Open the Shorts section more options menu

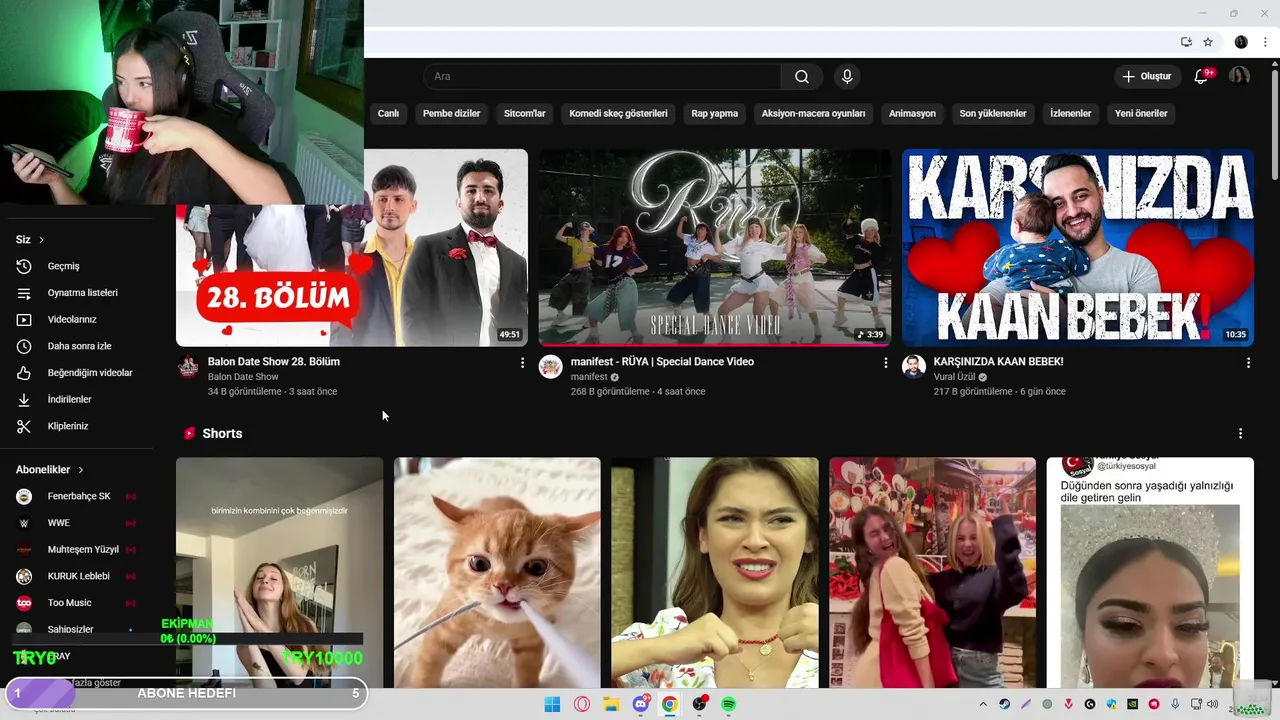click(1240, 433)
